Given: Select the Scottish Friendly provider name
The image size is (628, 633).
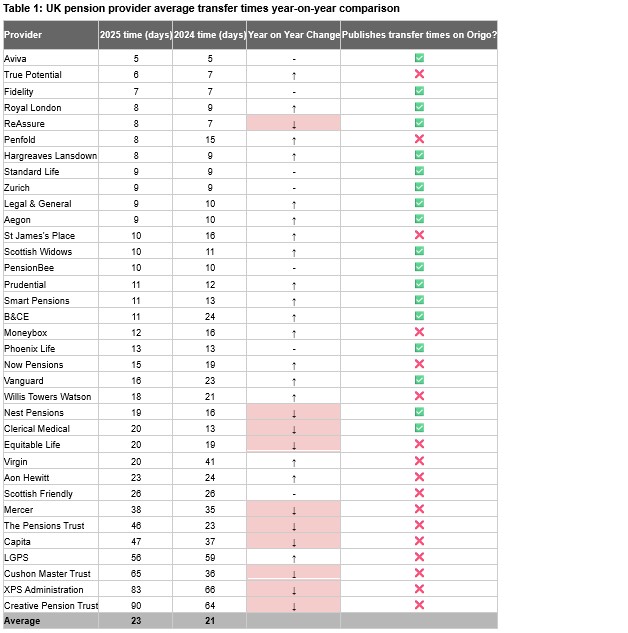Looking at the screenshot, I should (38, 494).
